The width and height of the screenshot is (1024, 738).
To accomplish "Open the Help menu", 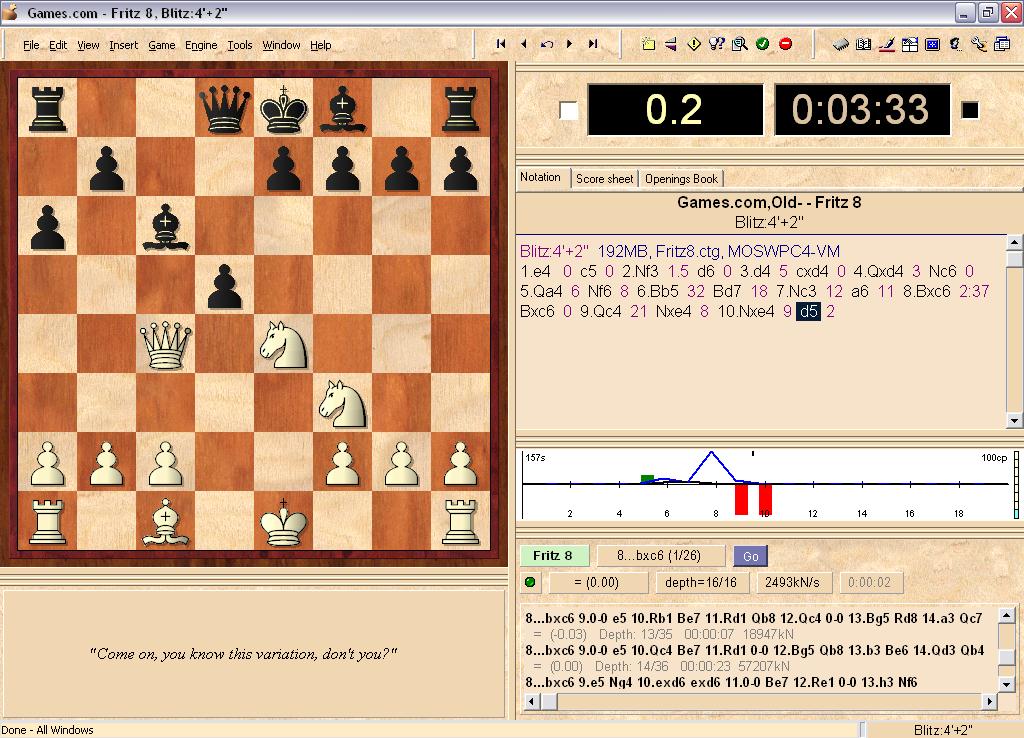I will coord(321,45).
